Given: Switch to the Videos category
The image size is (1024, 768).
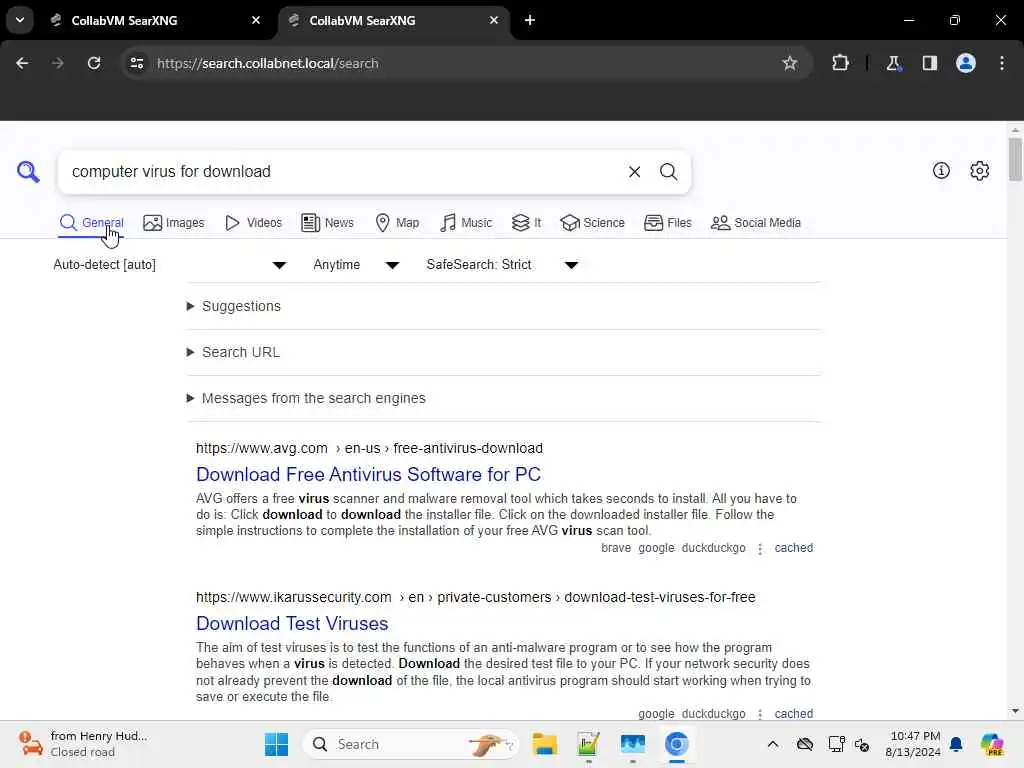Looking at the screenshot, I should coord(253,223).
